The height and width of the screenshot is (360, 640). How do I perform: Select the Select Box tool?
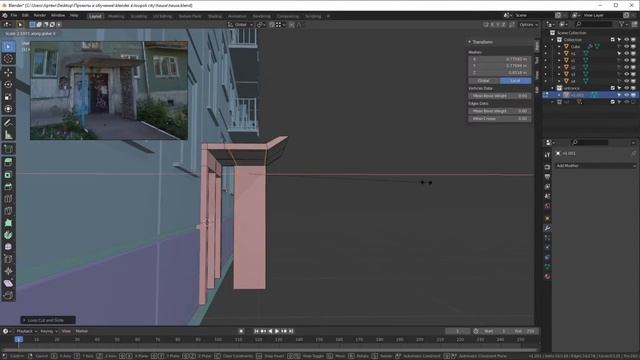coord(8,47)
